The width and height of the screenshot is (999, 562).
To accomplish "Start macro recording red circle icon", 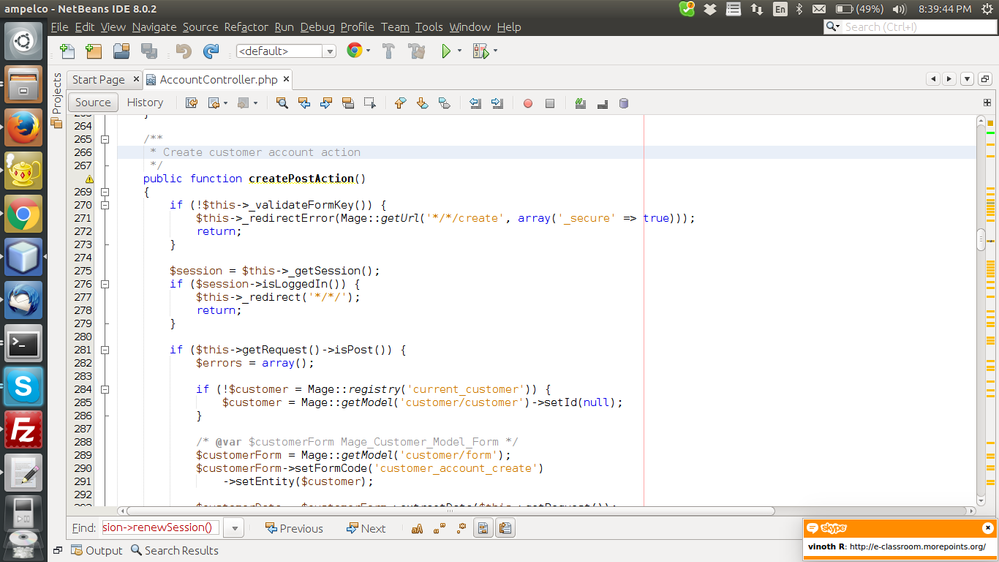I will (x=528, y=103).
